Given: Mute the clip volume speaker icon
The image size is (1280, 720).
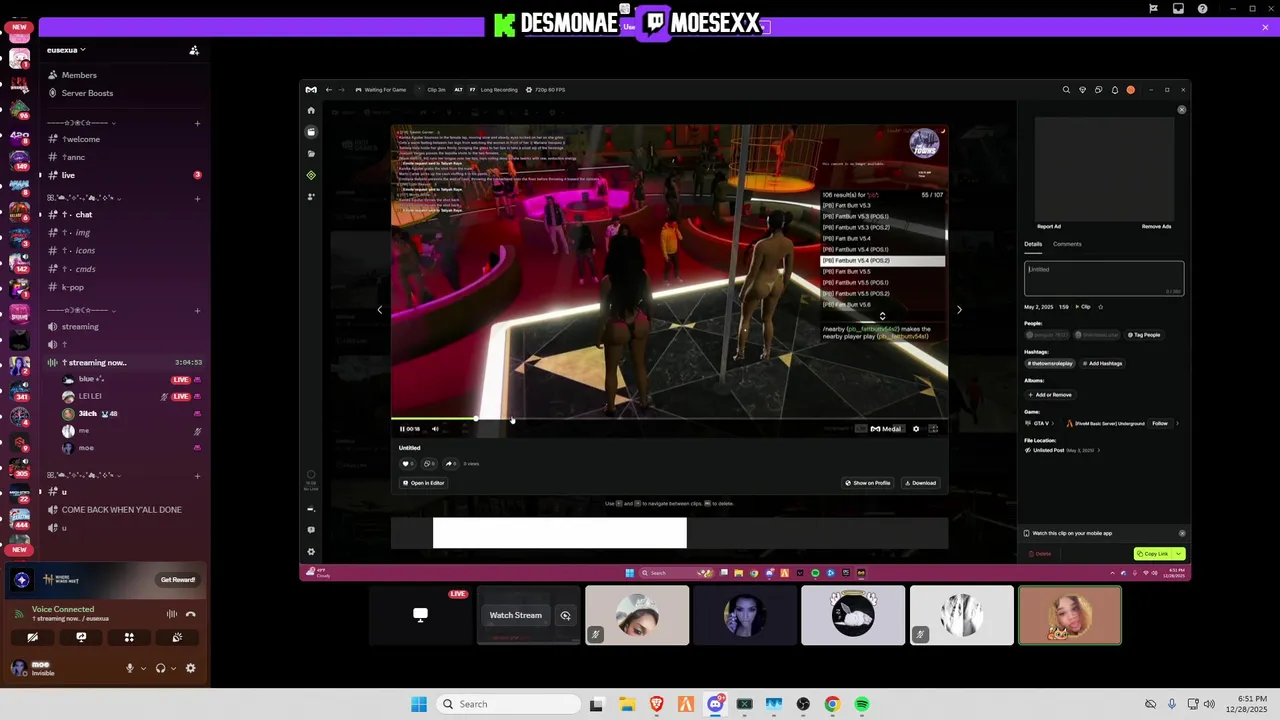Looking at the screenshot, I should pyautogui.click(x=435, y=429).
